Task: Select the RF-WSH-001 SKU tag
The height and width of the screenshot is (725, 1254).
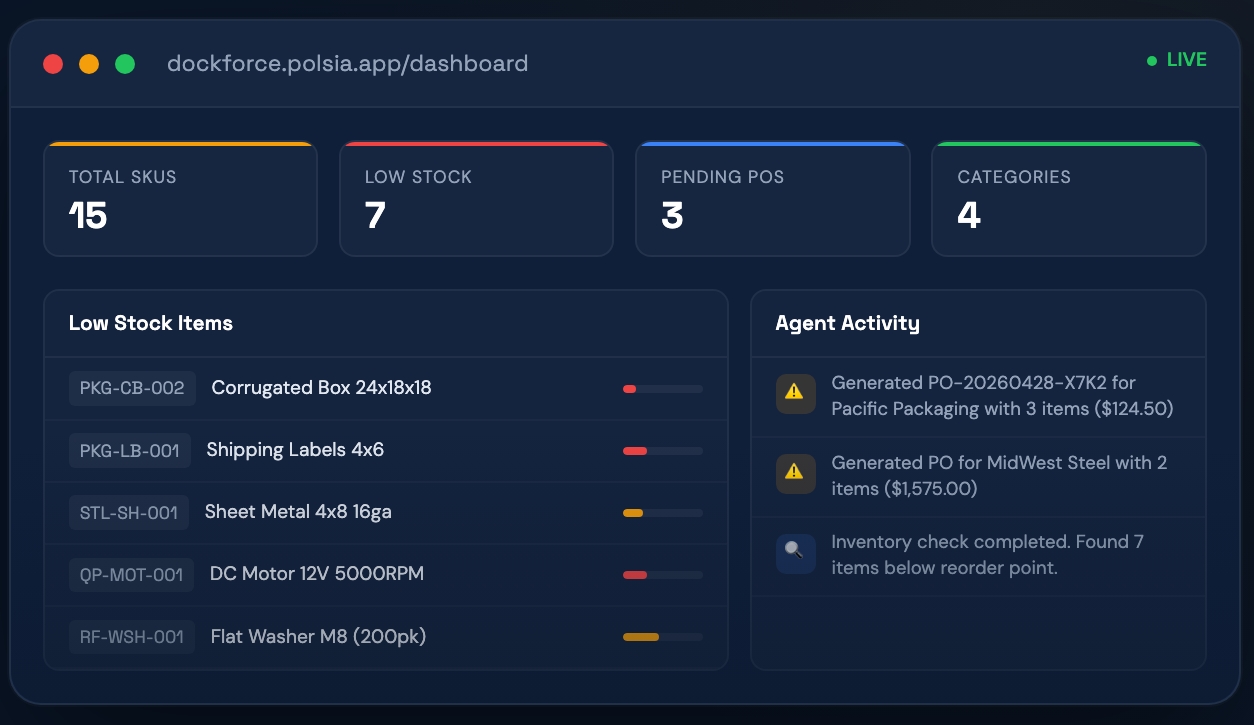Action: (x=132, y=636)
